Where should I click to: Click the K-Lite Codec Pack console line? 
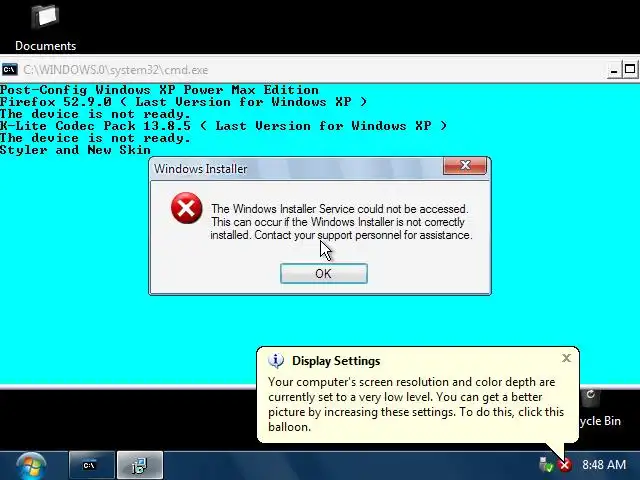(x=223, y=126)
